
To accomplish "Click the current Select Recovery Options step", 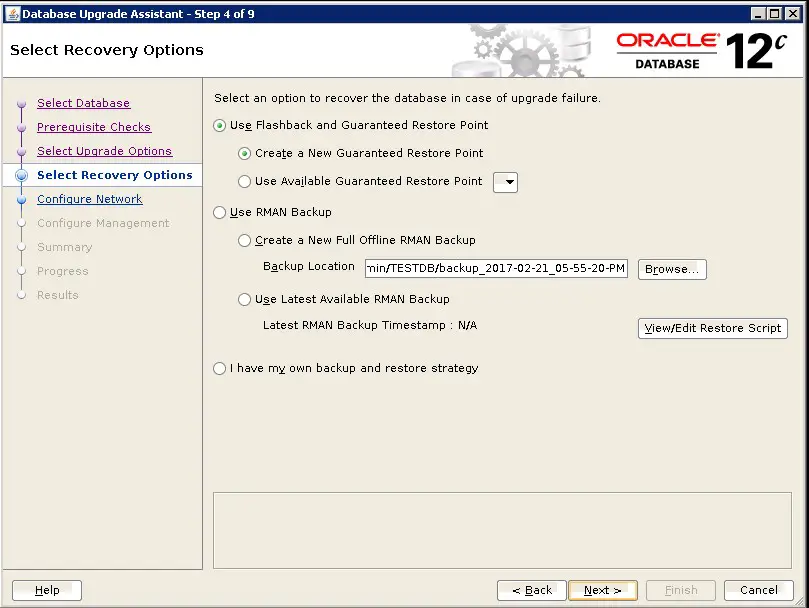I will click(x=115, y=175).
